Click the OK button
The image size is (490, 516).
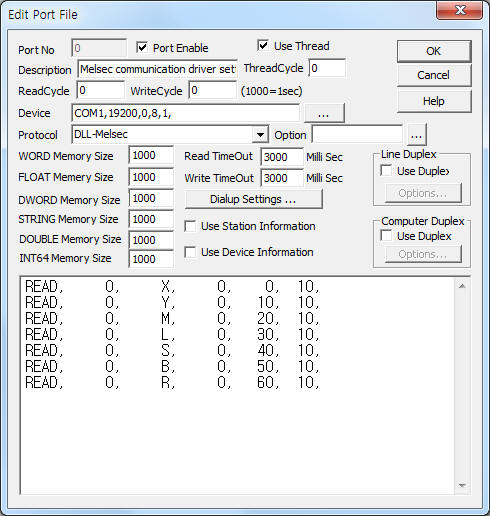[434, 51]
